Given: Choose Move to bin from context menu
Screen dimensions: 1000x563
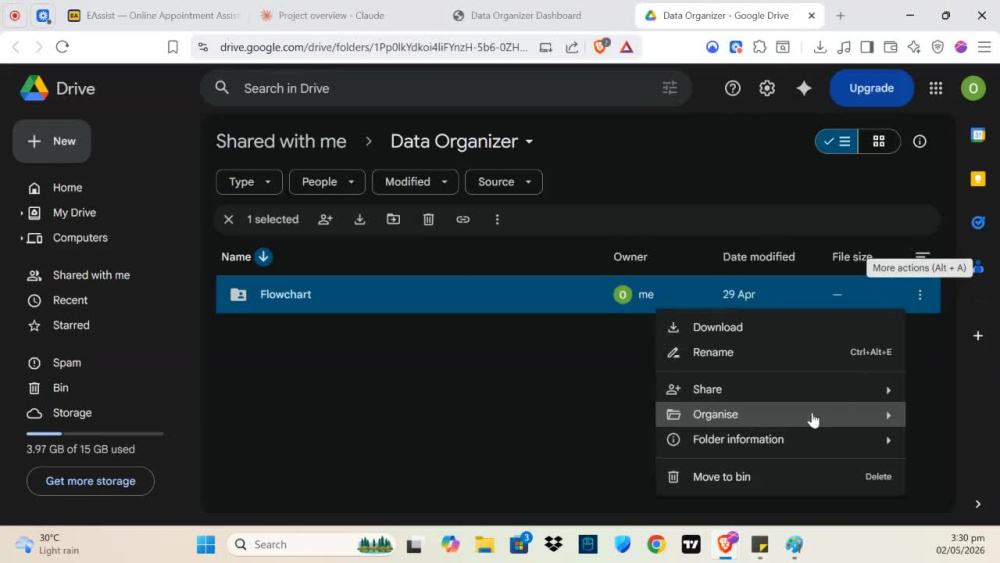Looking at the screenshot, I should point(780,477).
